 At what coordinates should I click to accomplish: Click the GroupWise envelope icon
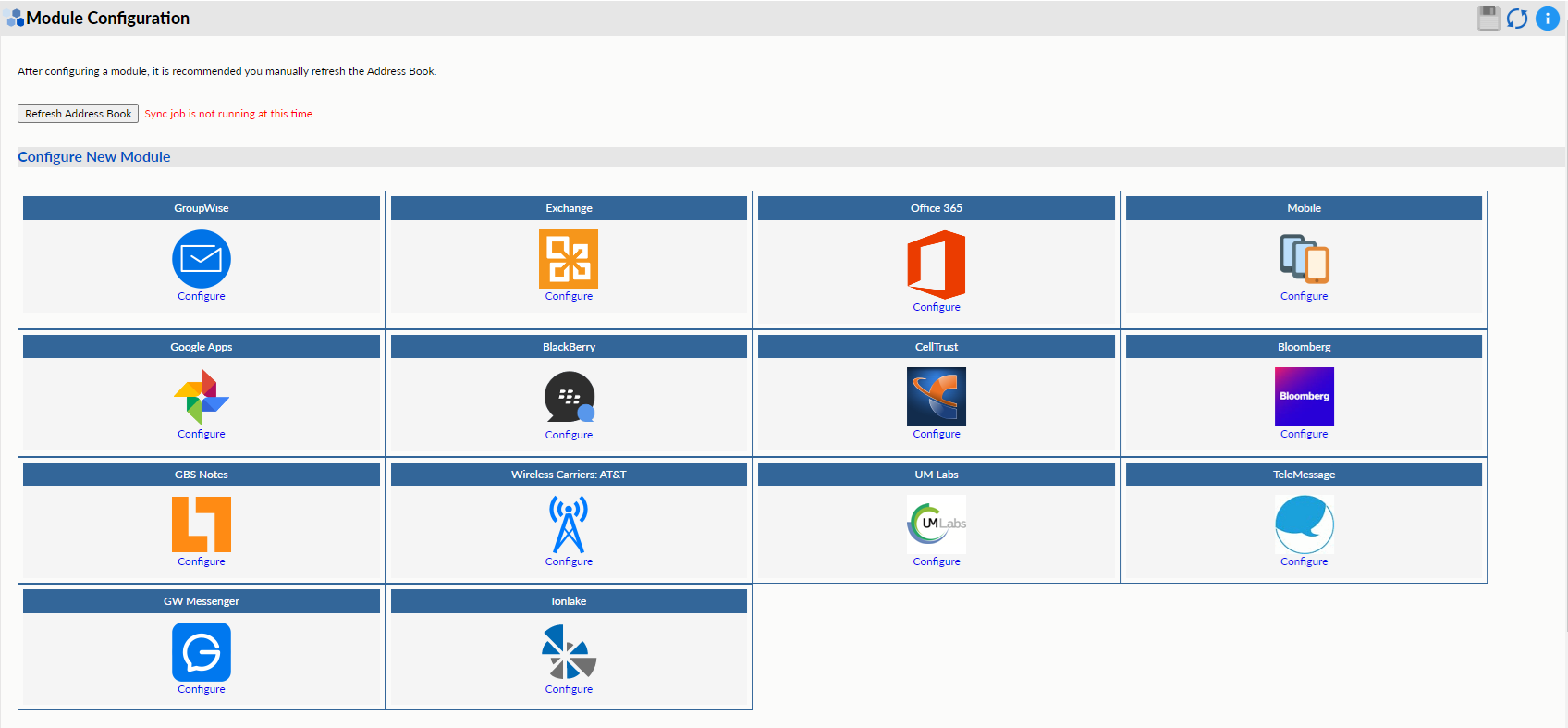tap(201, 258)
